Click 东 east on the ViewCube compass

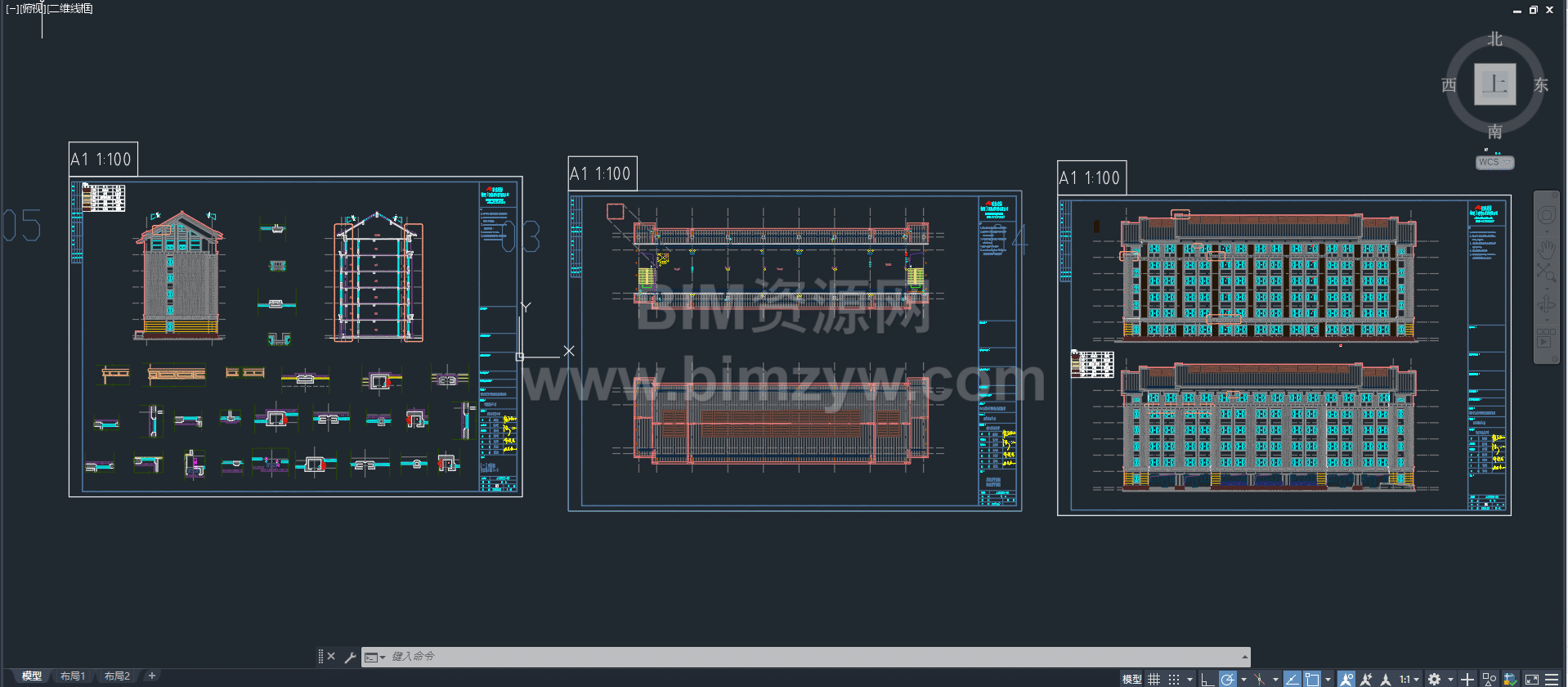pos(1541,85)
